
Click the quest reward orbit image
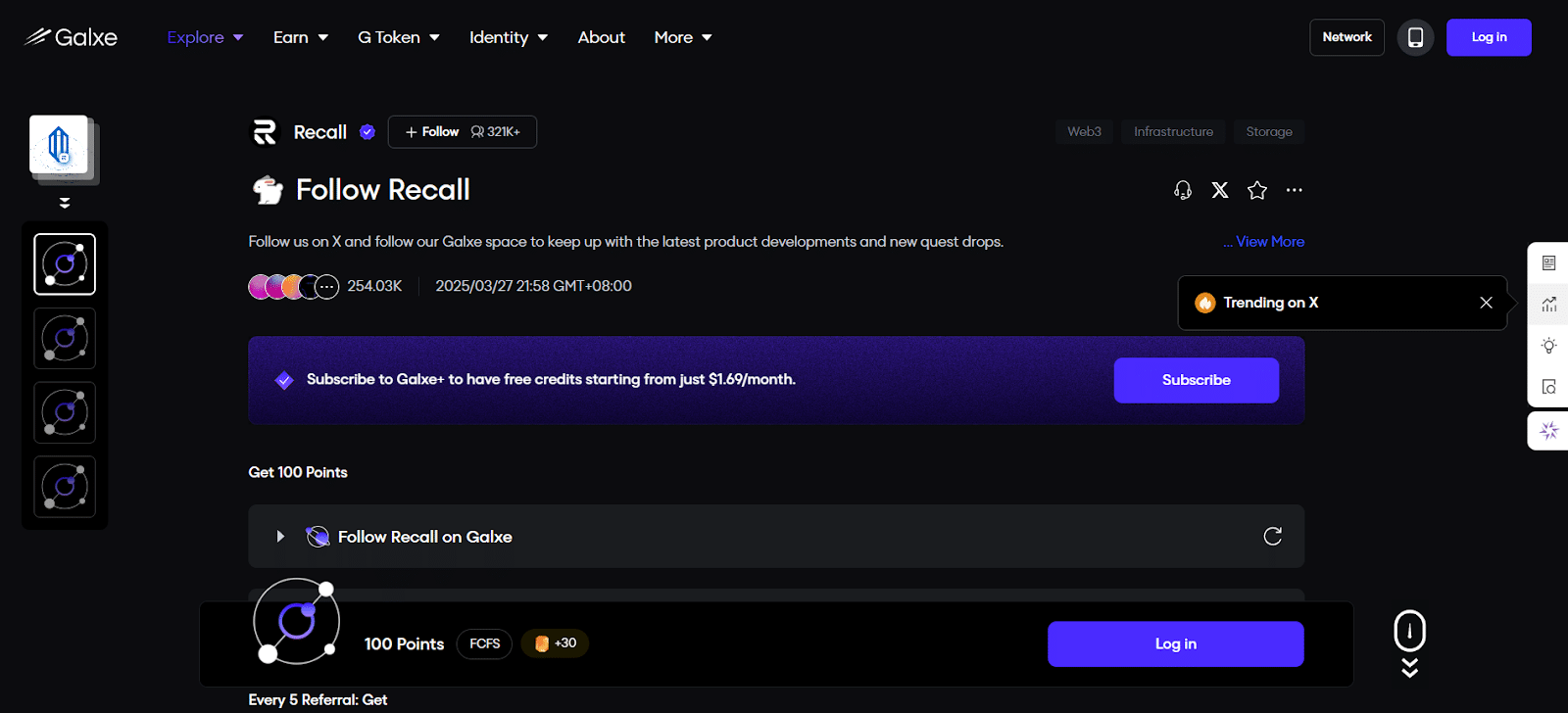pos(296,623)
